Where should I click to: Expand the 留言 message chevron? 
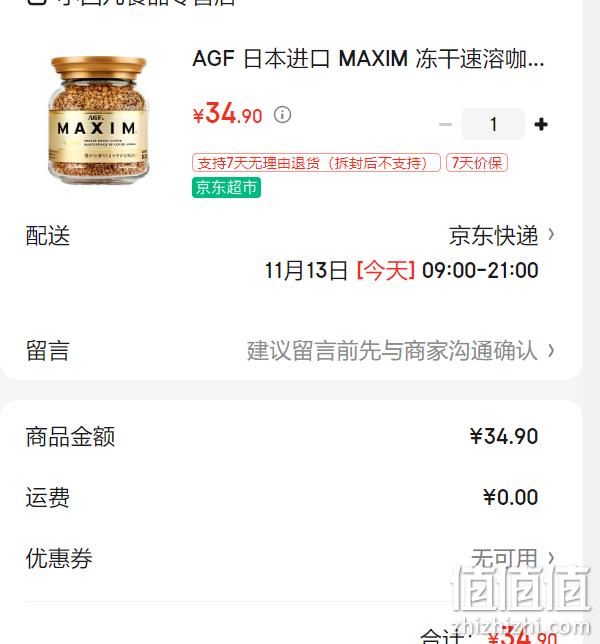551,351
